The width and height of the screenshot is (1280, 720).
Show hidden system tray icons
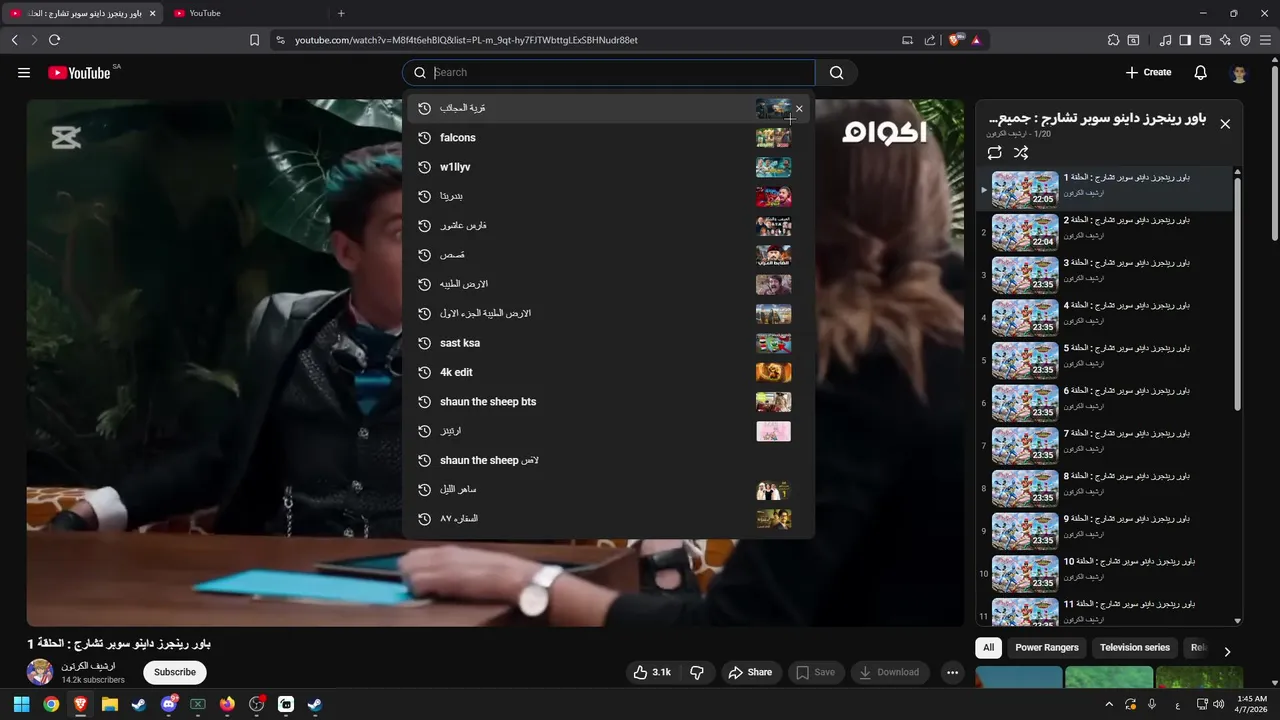click(1109, 704)
